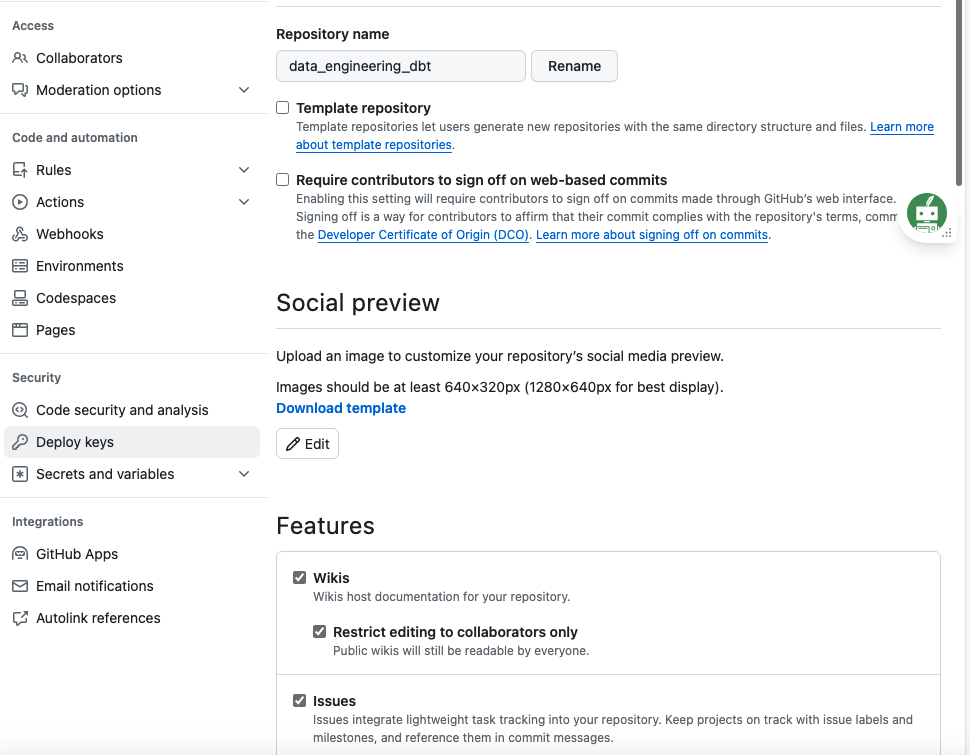
Task: Disable the Issues feature checkbox
Action: point(299,701)
